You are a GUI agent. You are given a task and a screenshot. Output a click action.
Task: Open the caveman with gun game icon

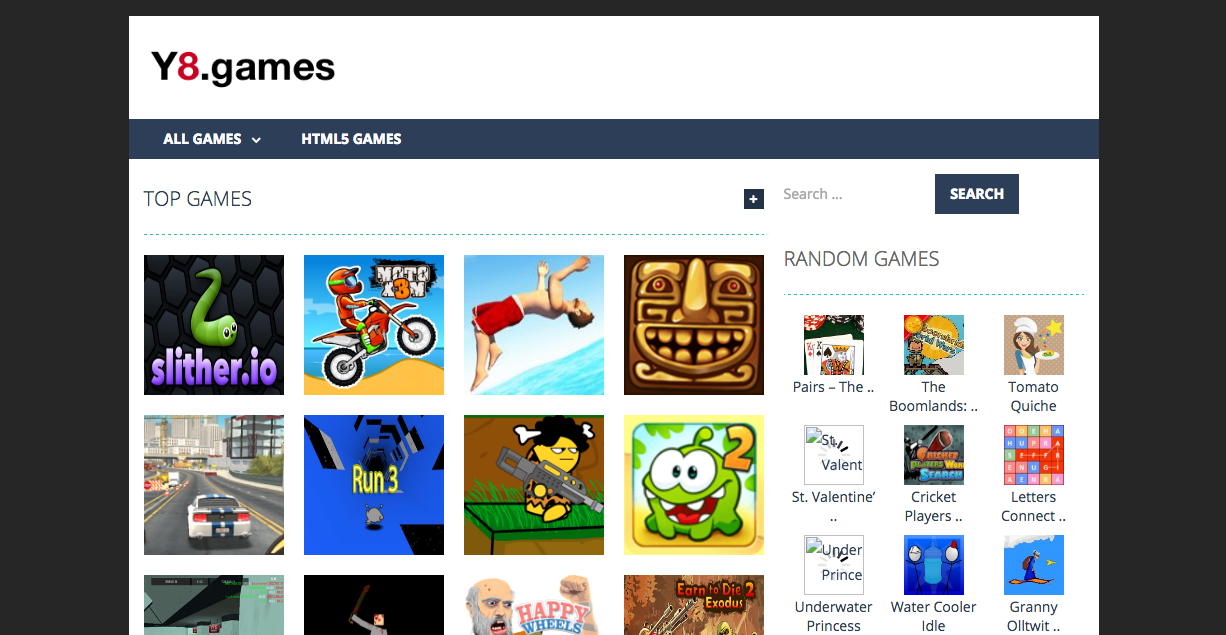534,485
